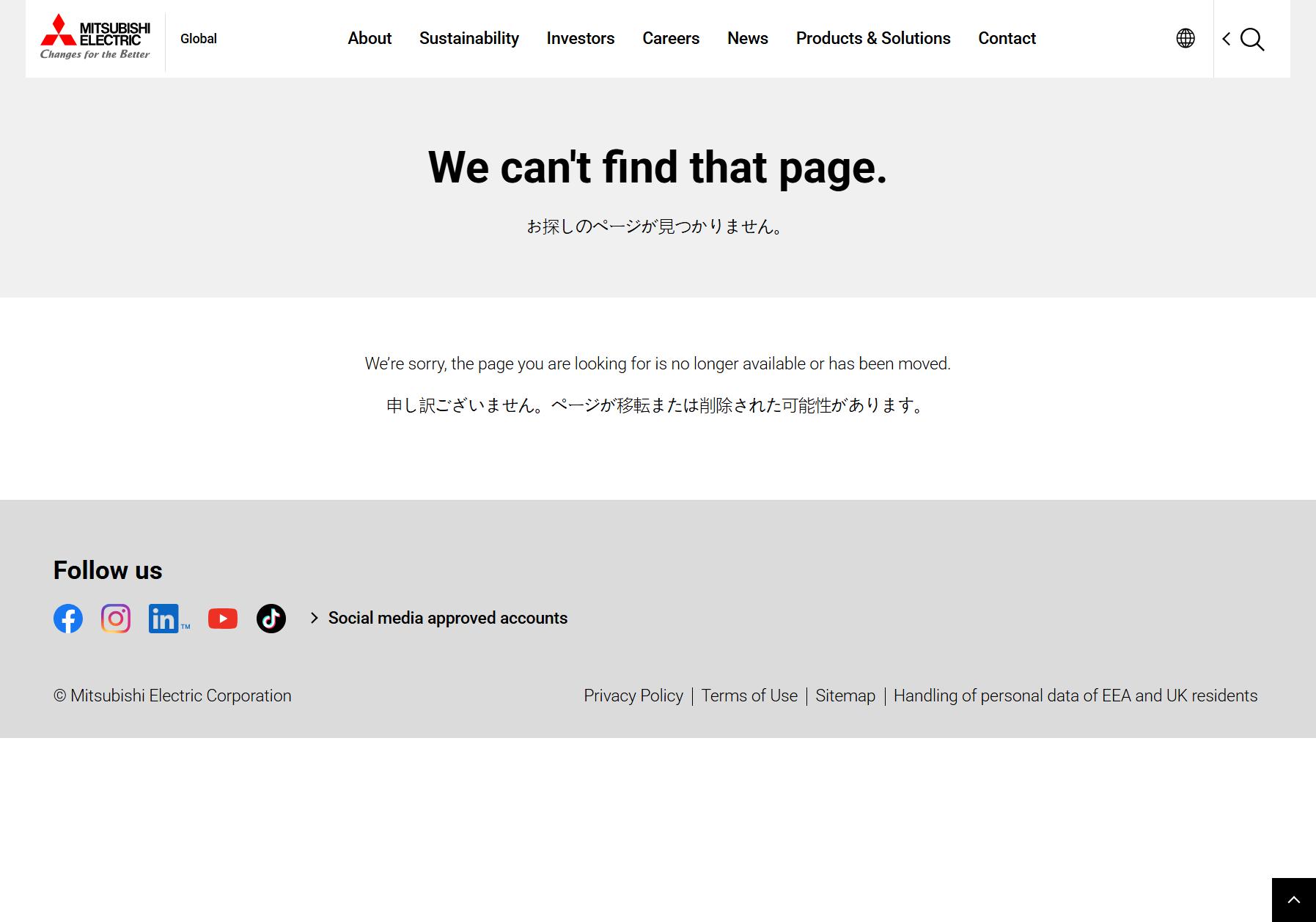Click the '© Mitsubishi Electric Corporation' text
This screenshot has height=922, width=1316.
point(172,696)
